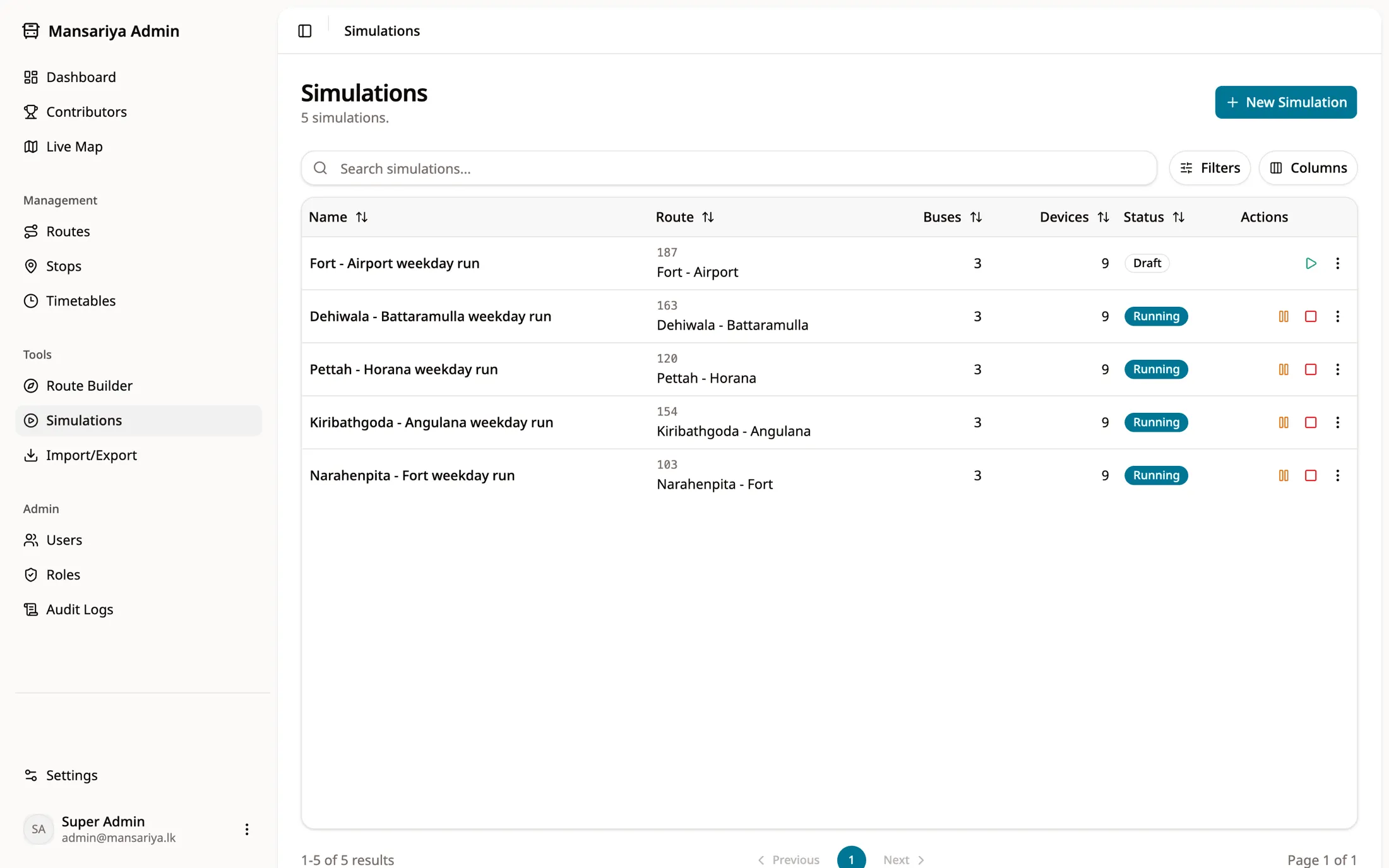1389x868 pixels.
Task: Open more actions for Fort - Airport row
Action: point(1337,263)
